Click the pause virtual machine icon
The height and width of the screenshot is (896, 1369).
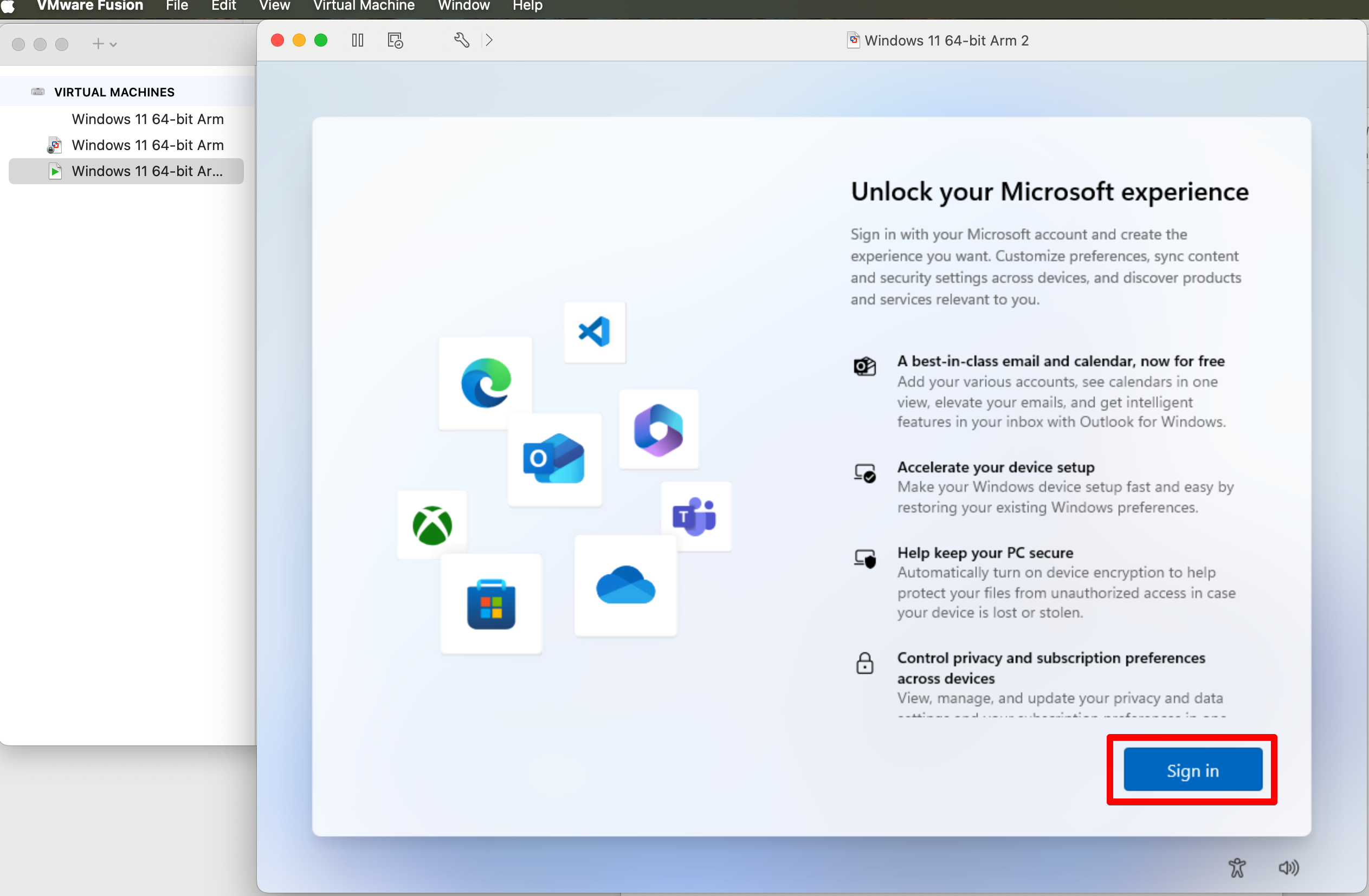[x=357, y=40]
